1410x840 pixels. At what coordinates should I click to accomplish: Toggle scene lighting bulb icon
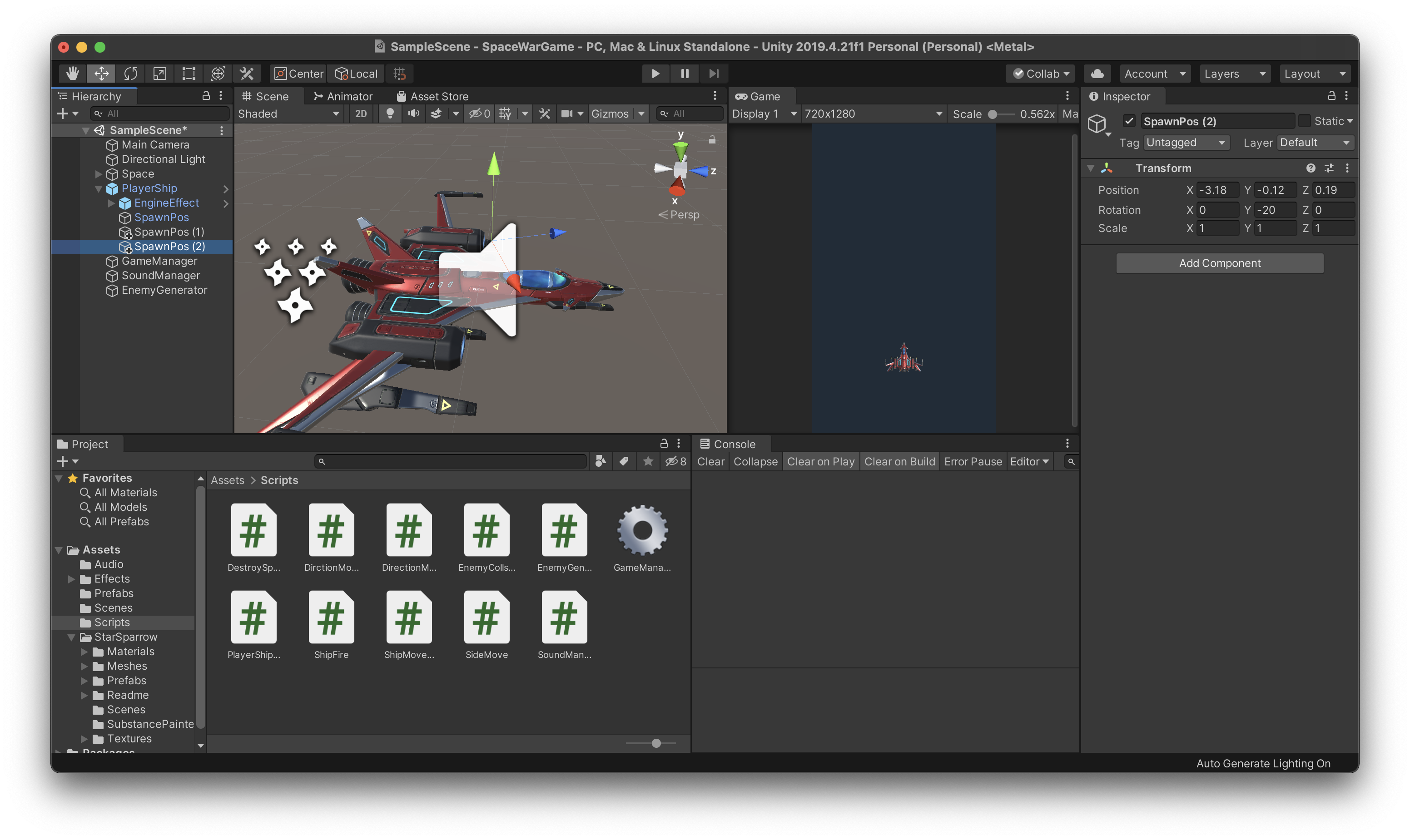pos(390,114)
